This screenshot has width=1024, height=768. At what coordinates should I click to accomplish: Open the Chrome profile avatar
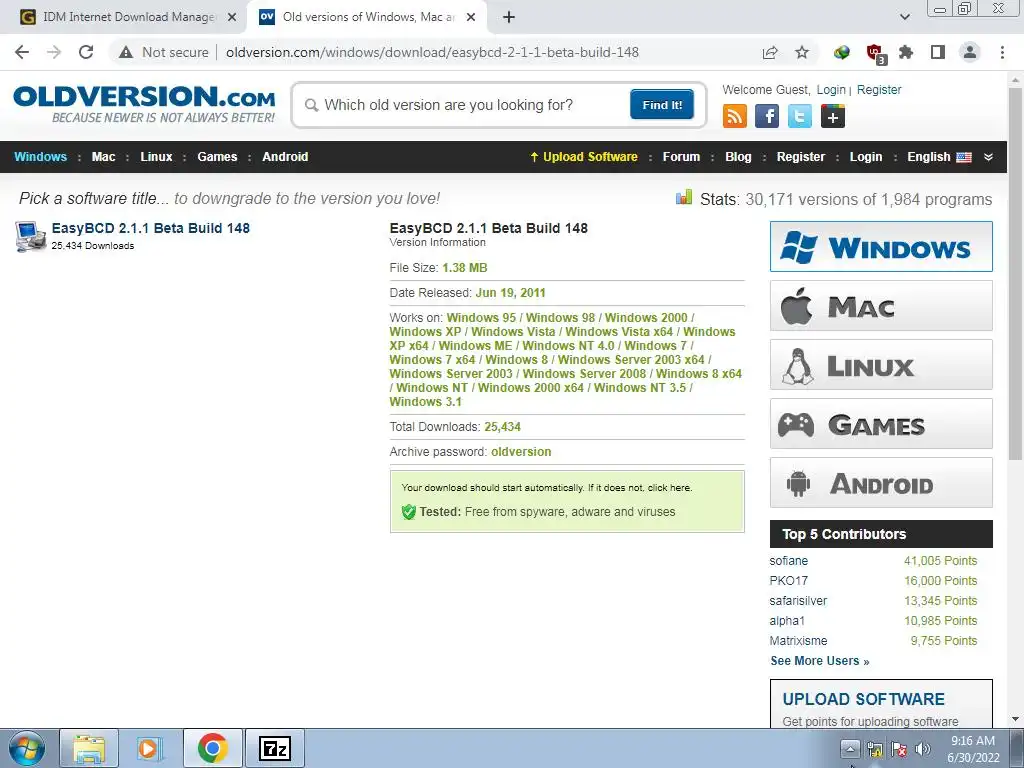coord(970,52)
